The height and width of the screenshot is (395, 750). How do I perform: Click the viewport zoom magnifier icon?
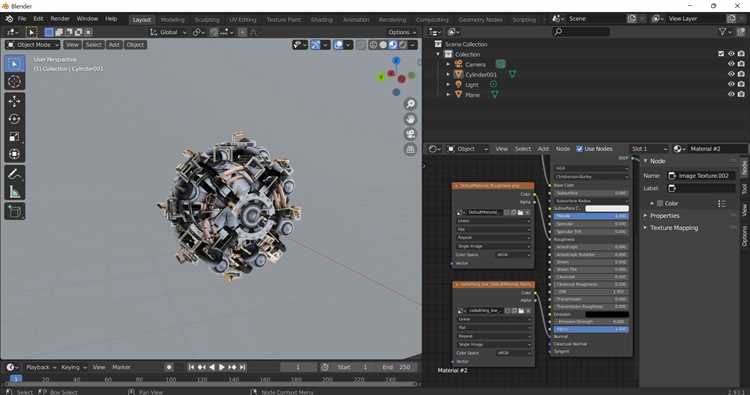pos(410,104)
